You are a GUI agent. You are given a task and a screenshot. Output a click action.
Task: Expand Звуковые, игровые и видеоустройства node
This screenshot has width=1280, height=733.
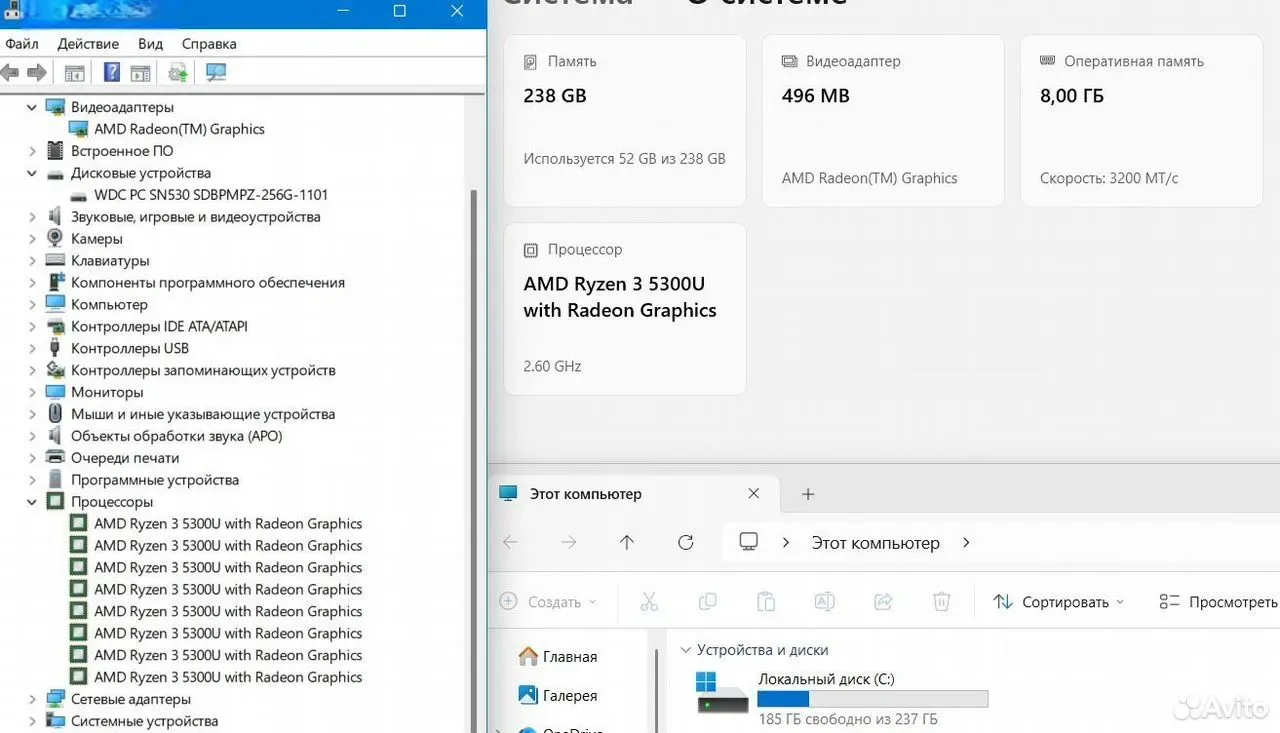pos(32,217)
